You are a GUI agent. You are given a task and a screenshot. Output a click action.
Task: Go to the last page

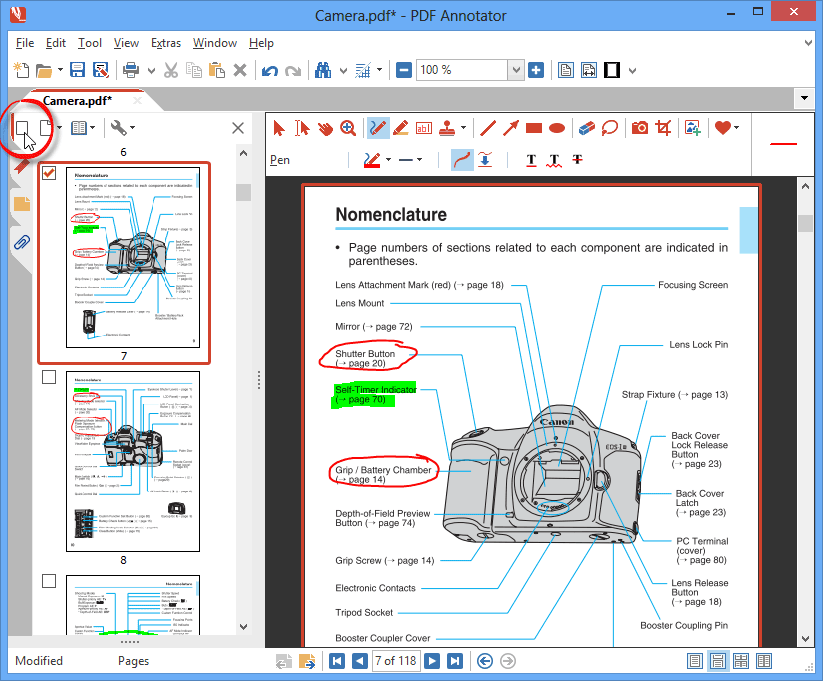(455, 661)
